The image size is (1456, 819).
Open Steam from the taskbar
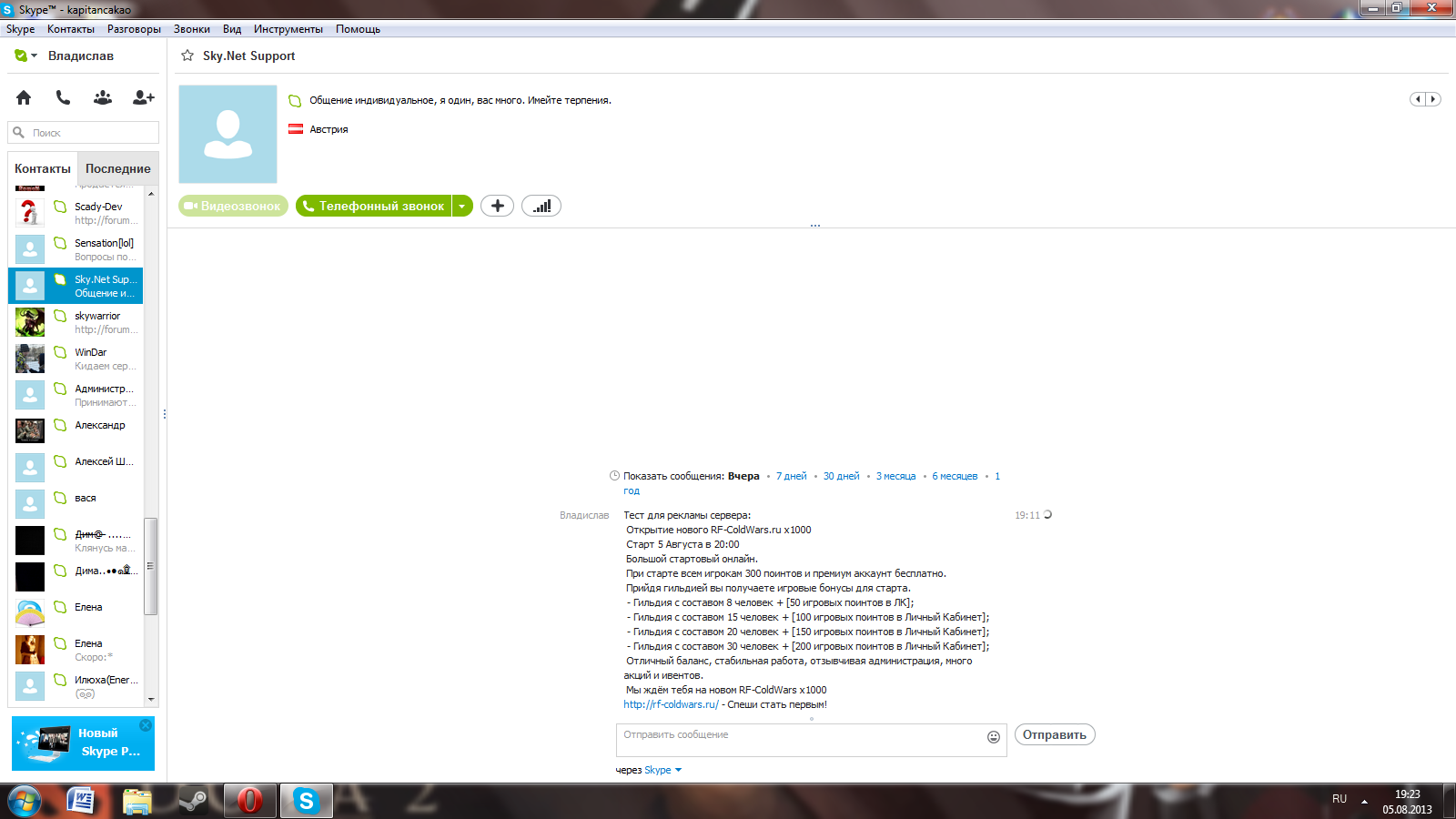193,801
